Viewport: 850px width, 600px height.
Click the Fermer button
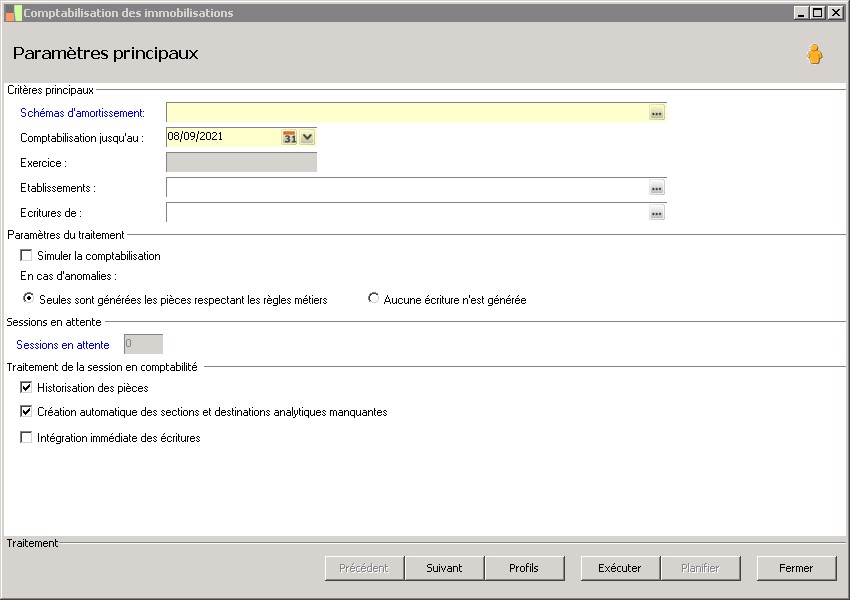(x=796, y=568)
